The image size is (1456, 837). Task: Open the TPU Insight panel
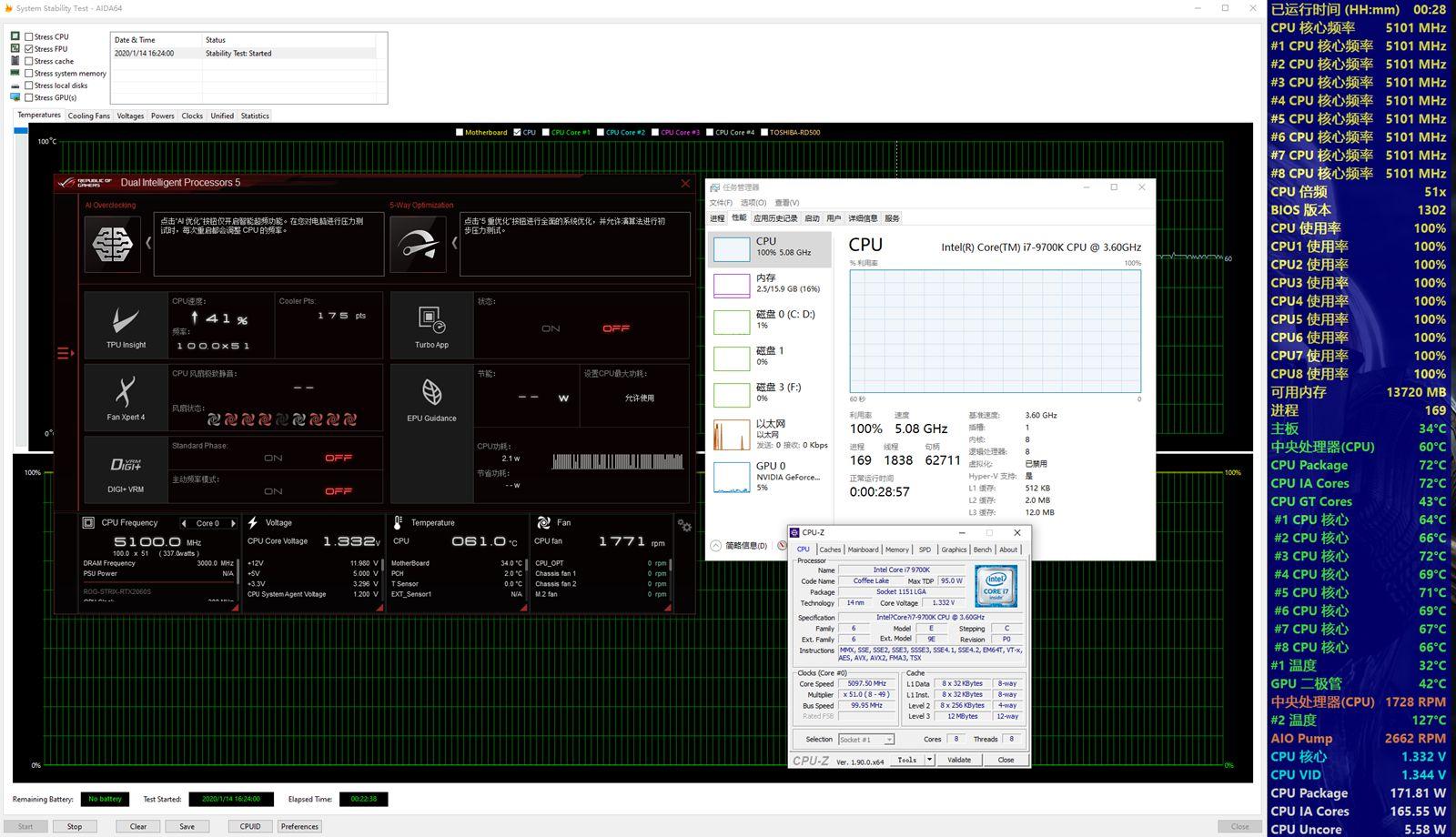[126, 325]
